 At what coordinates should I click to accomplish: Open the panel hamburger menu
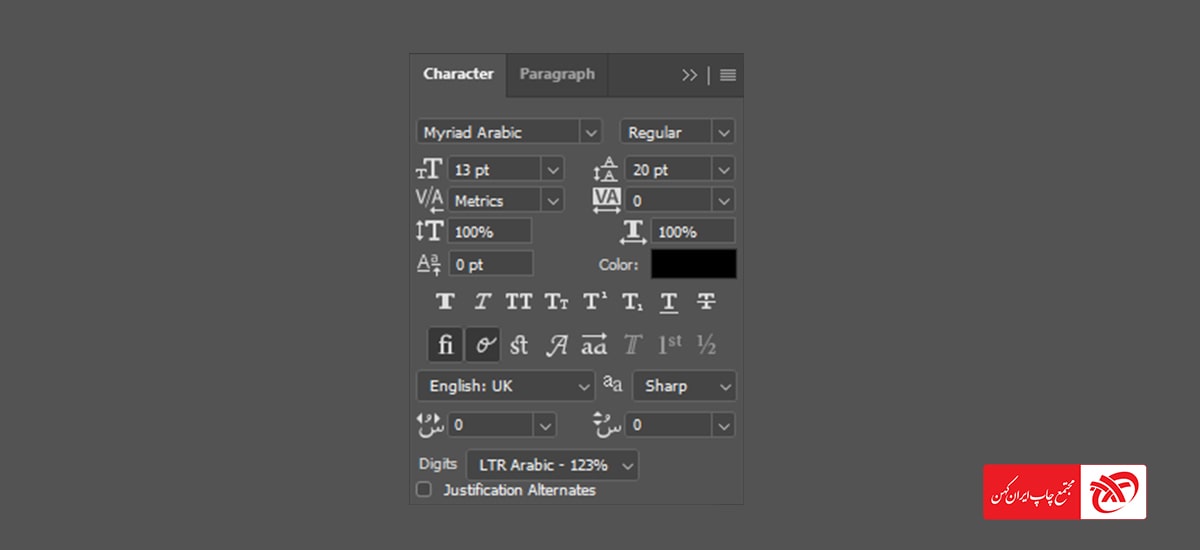tap(728, 75)
